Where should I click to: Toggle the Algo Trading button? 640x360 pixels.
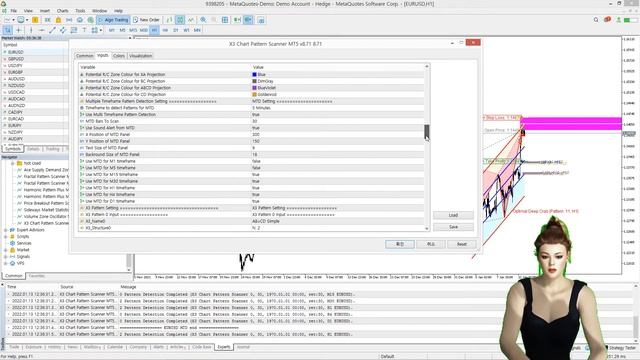(x=113, y=20)
